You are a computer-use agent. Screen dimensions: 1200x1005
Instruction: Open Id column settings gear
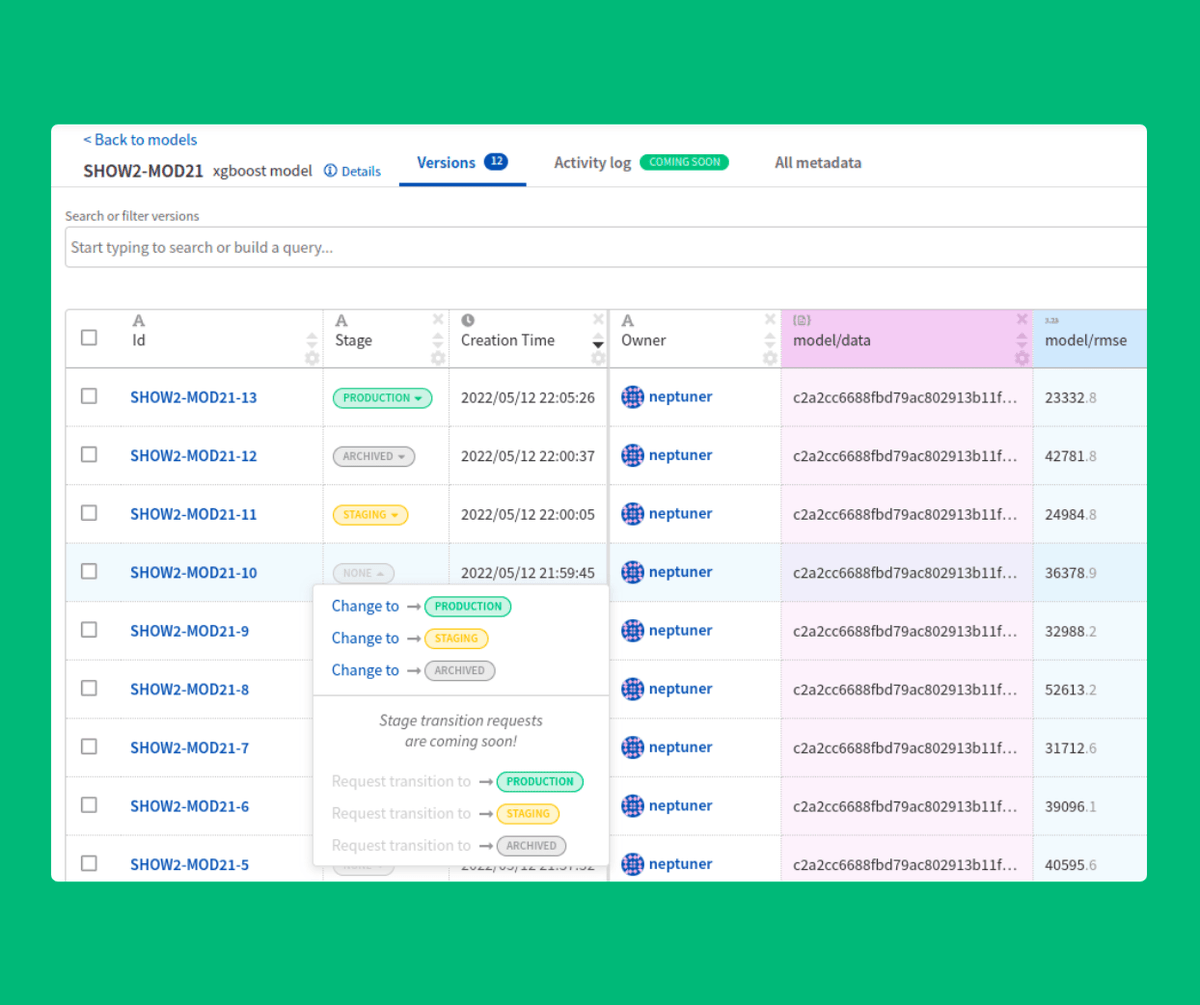pos(312,358)
